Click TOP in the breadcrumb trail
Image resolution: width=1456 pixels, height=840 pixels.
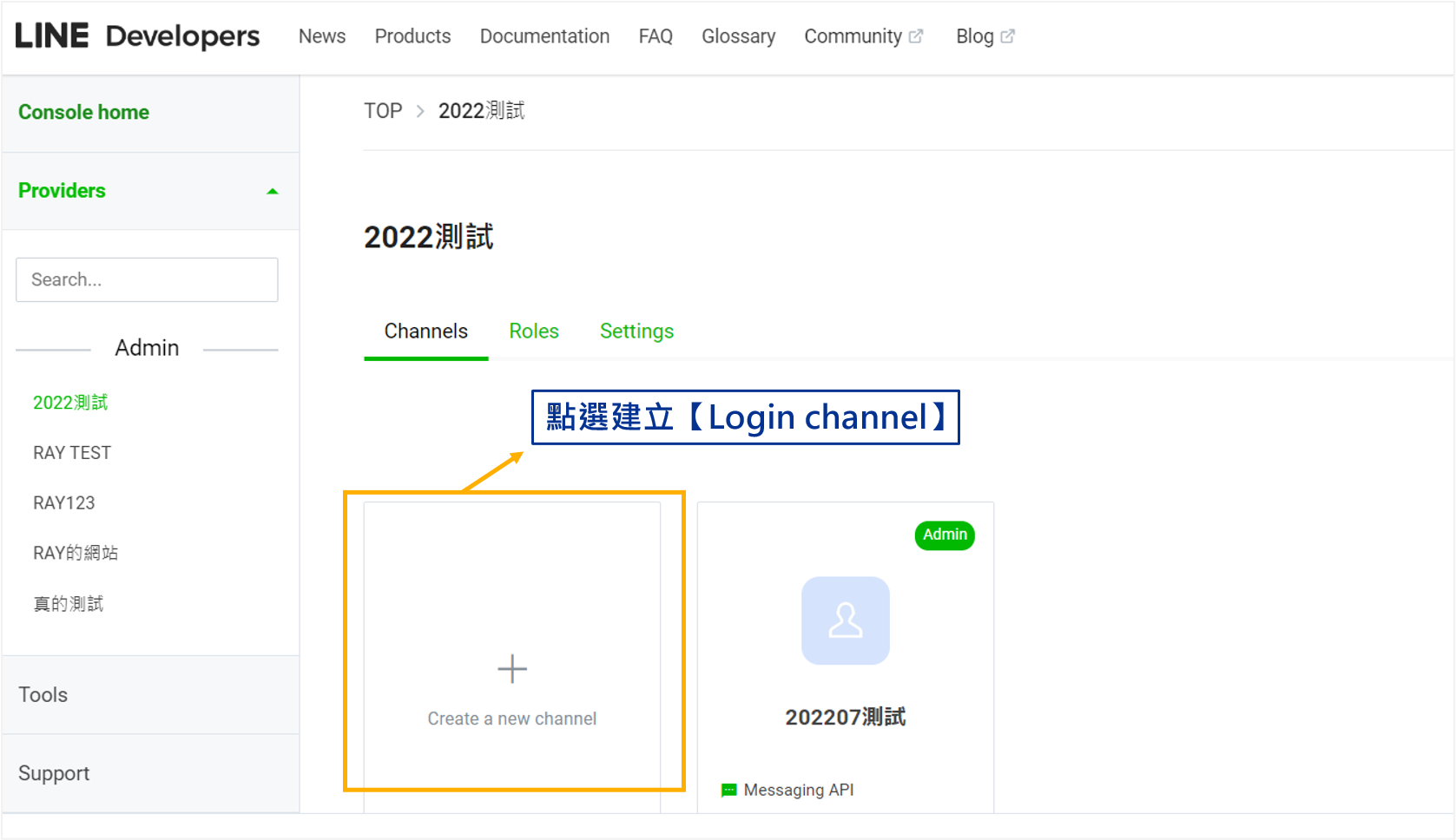[x=382, y=111]
